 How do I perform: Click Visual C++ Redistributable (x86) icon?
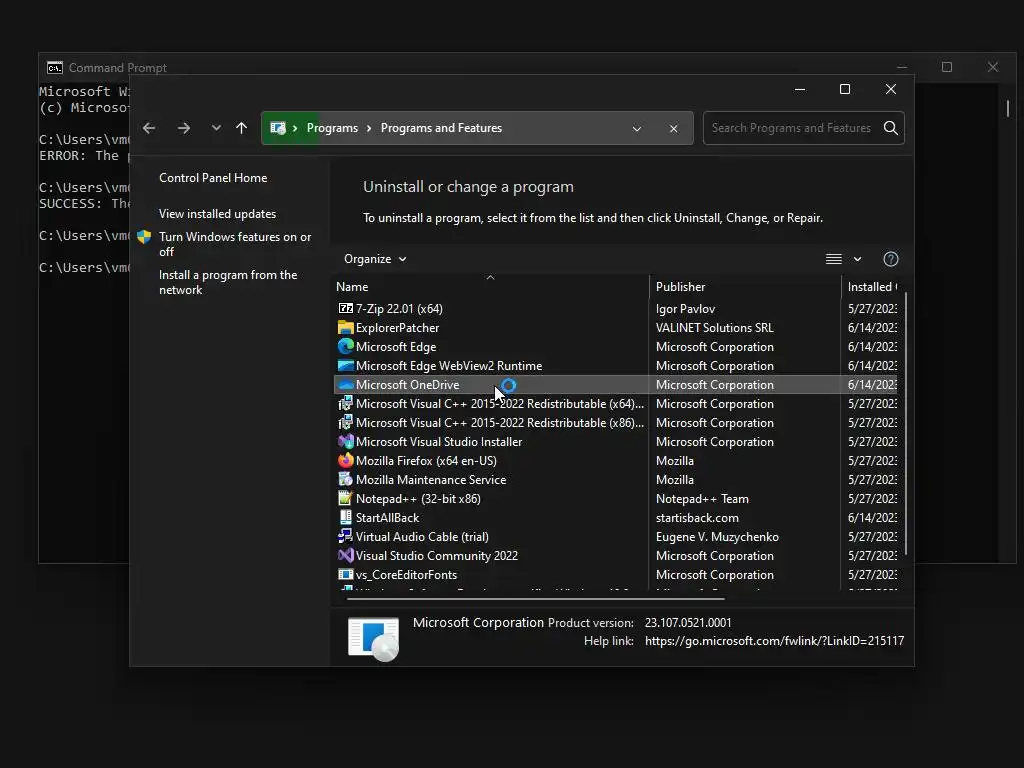(x=345, y=423)
